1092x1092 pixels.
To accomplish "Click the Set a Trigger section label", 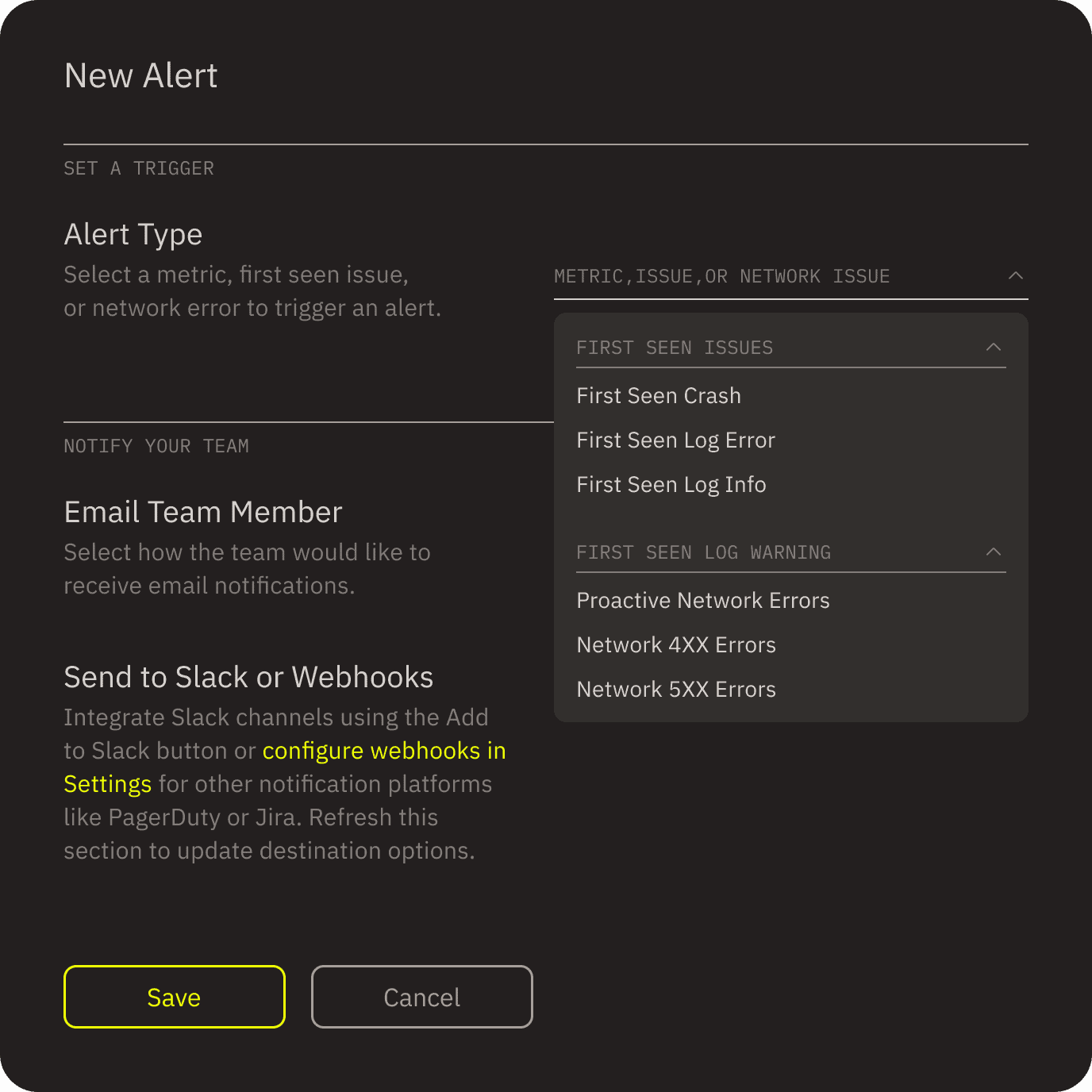I will click(x=139, y=168).
